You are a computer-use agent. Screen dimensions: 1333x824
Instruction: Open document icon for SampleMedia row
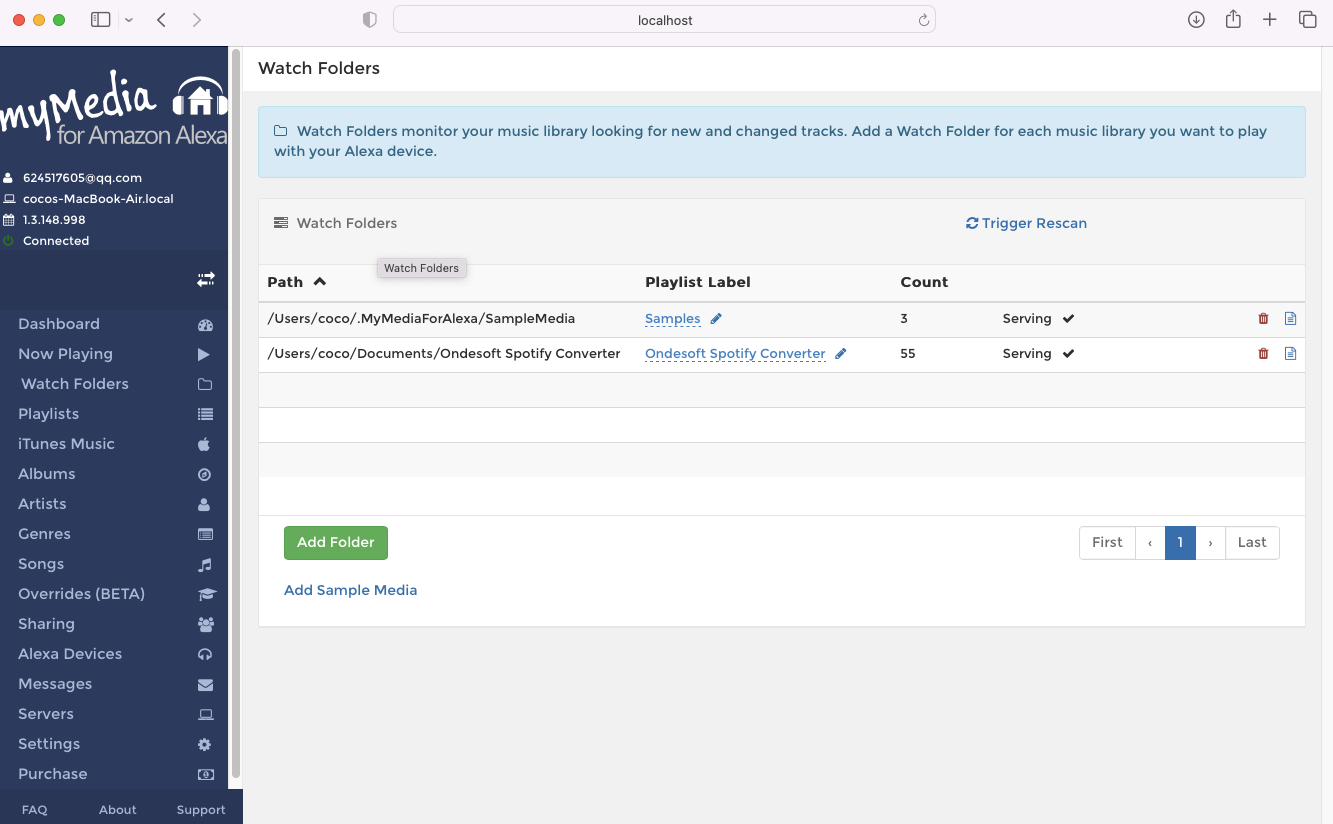1290,319
